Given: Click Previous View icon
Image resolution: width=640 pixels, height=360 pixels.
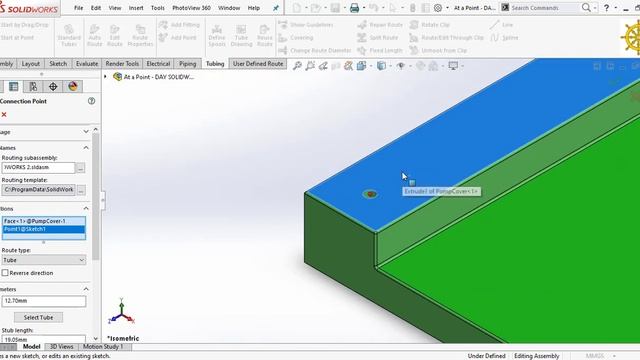Looking at the screenshot, I should (x=323, y=66).
